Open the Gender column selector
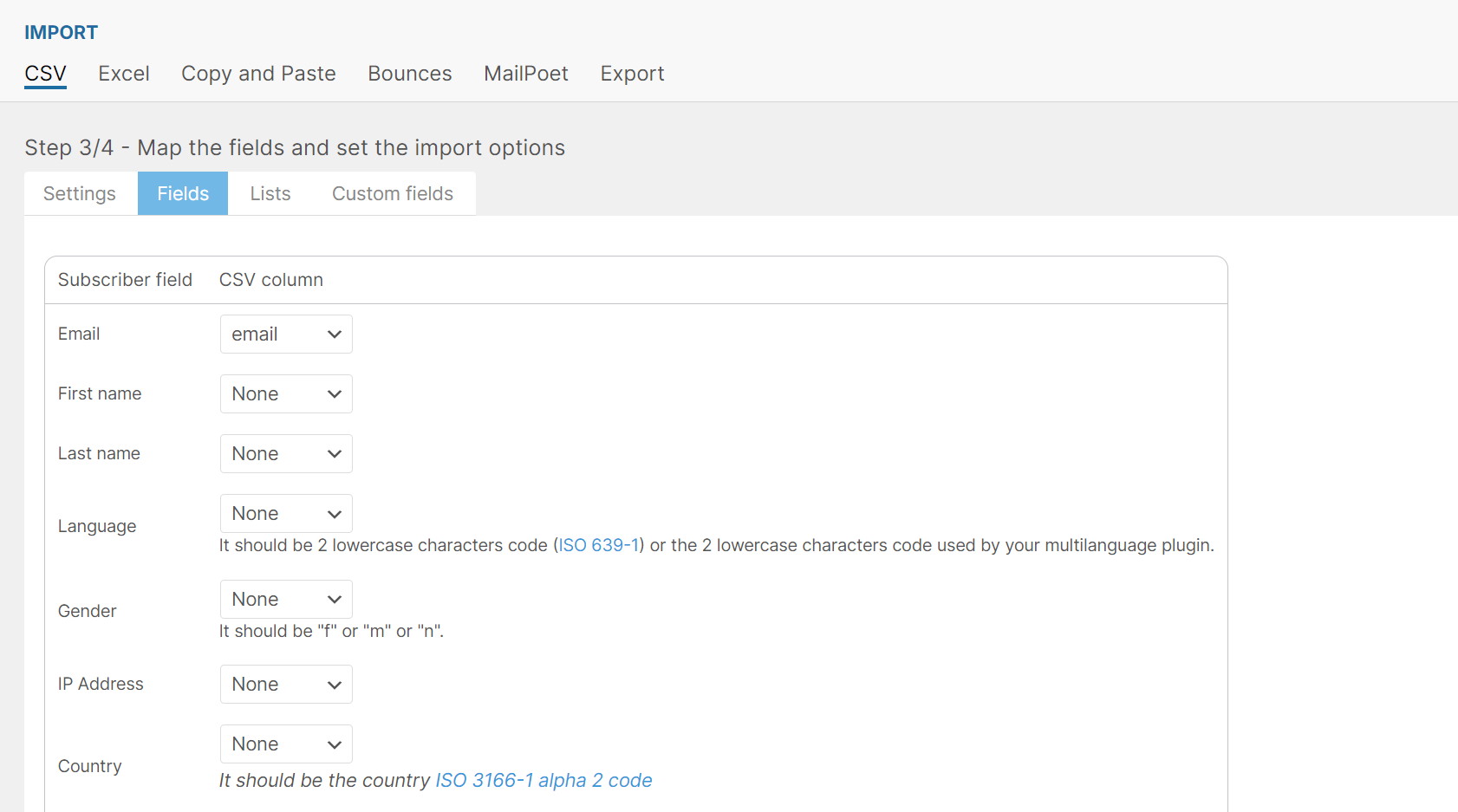1458x812 pixels. coord(285,599)
